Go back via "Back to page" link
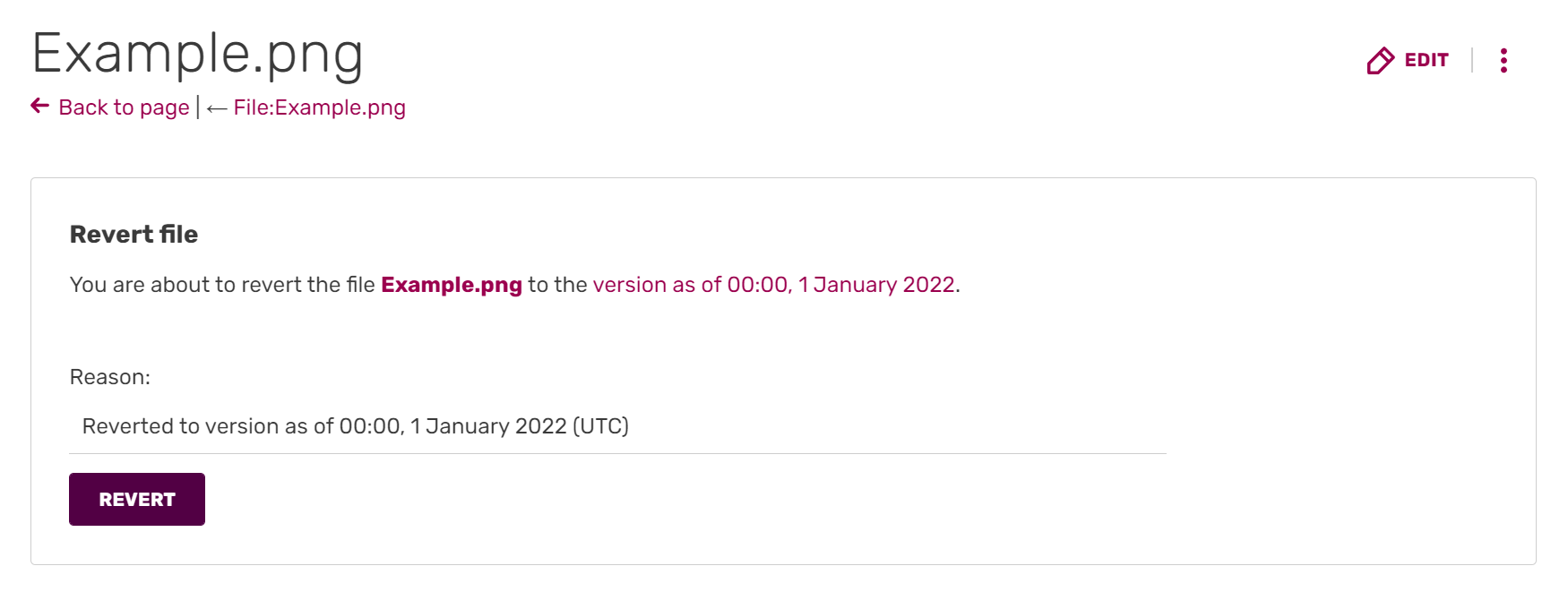 [x=124, y=107]
